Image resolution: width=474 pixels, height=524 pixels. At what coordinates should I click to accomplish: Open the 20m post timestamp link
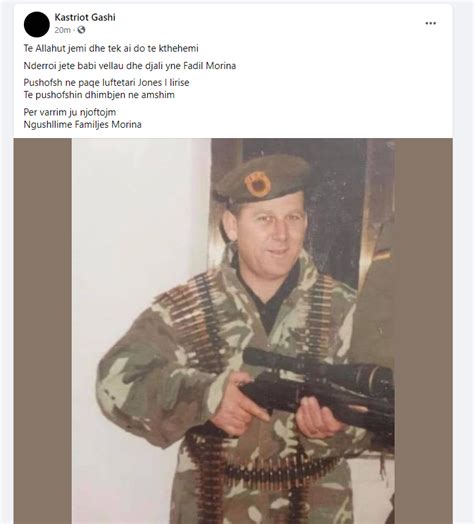62,30
